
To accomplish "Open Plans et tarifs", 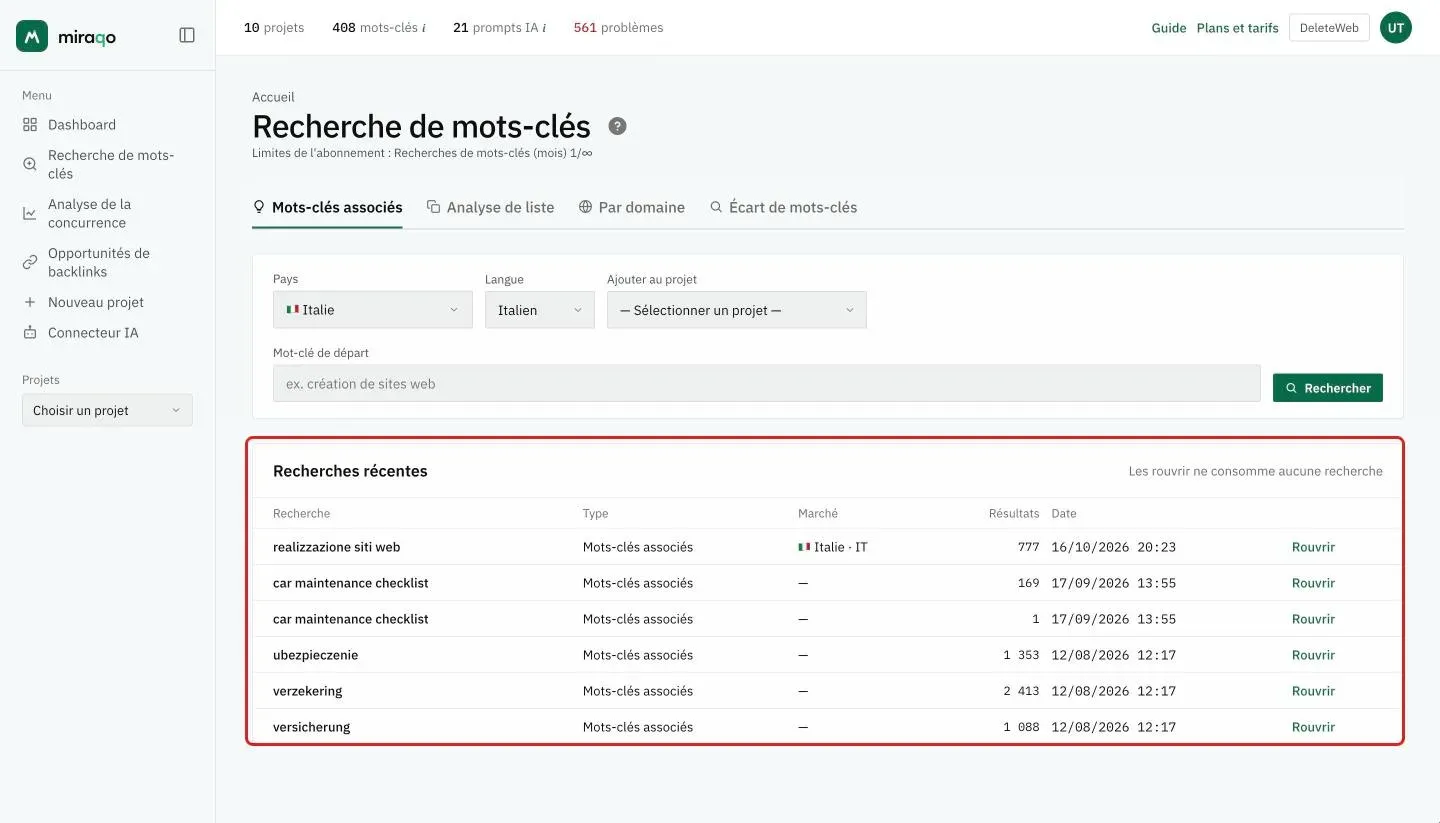I will [1238, 28].
